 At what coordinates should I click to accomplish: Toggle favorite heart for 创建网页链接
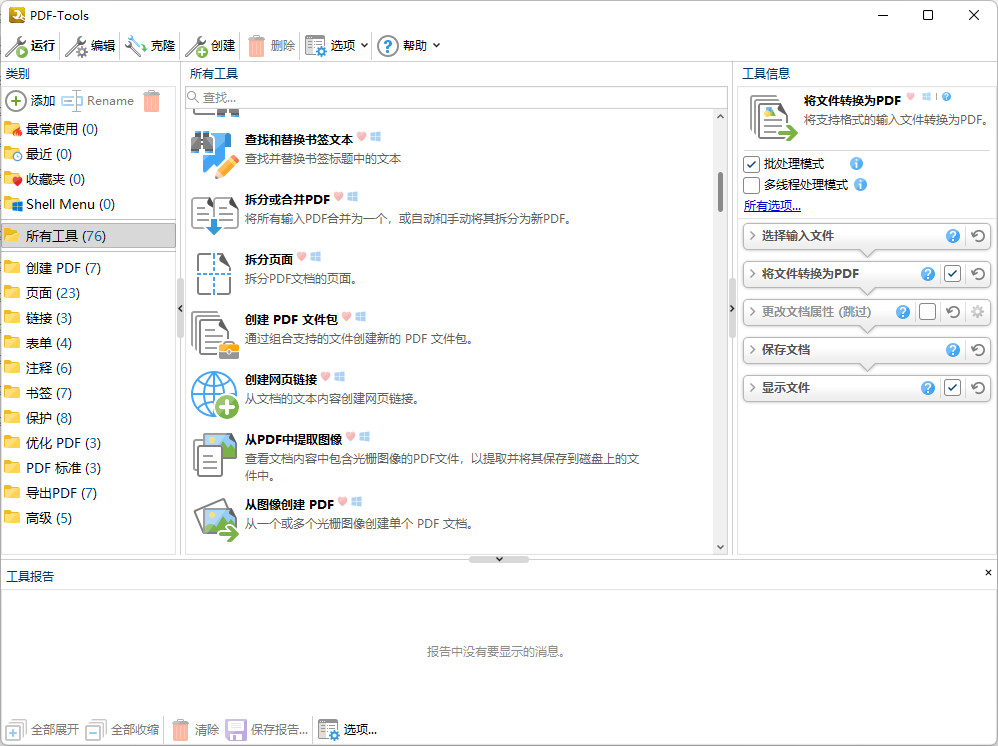(x=326, y=377)
